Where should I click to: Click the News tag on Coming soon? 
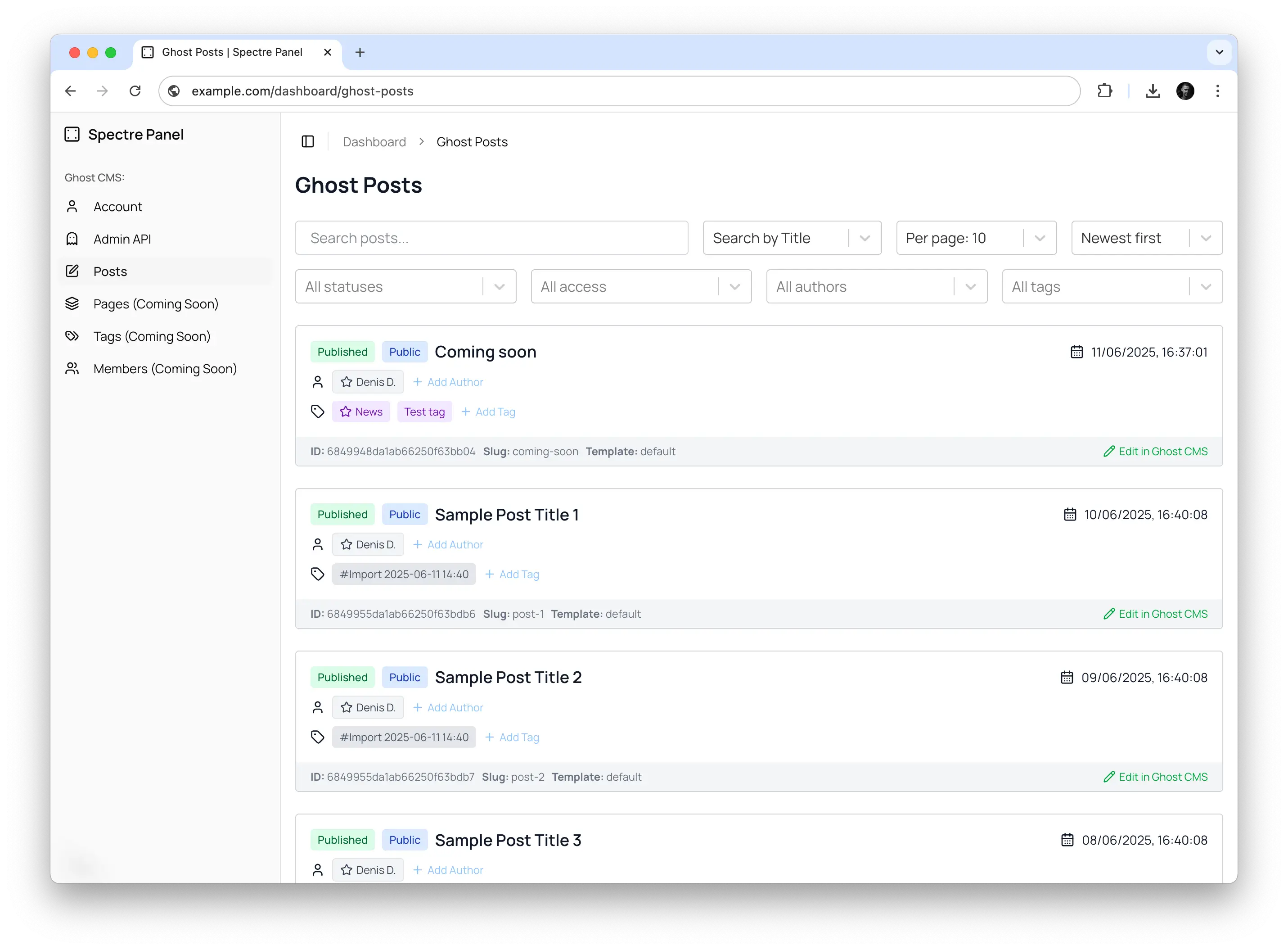361,412
